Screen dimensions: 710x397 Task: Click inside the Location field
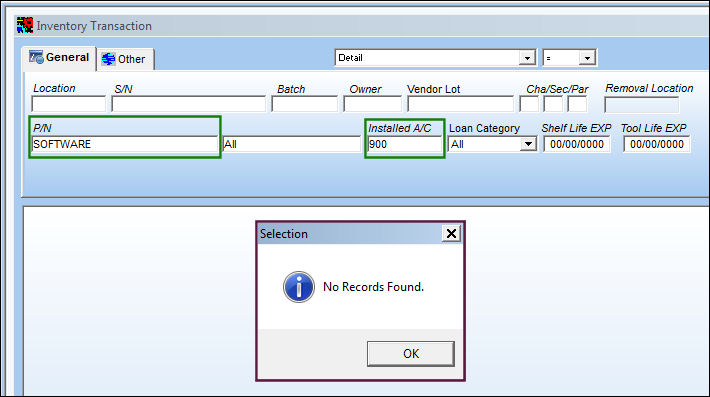pyautogui.click(x=68, y=104)
